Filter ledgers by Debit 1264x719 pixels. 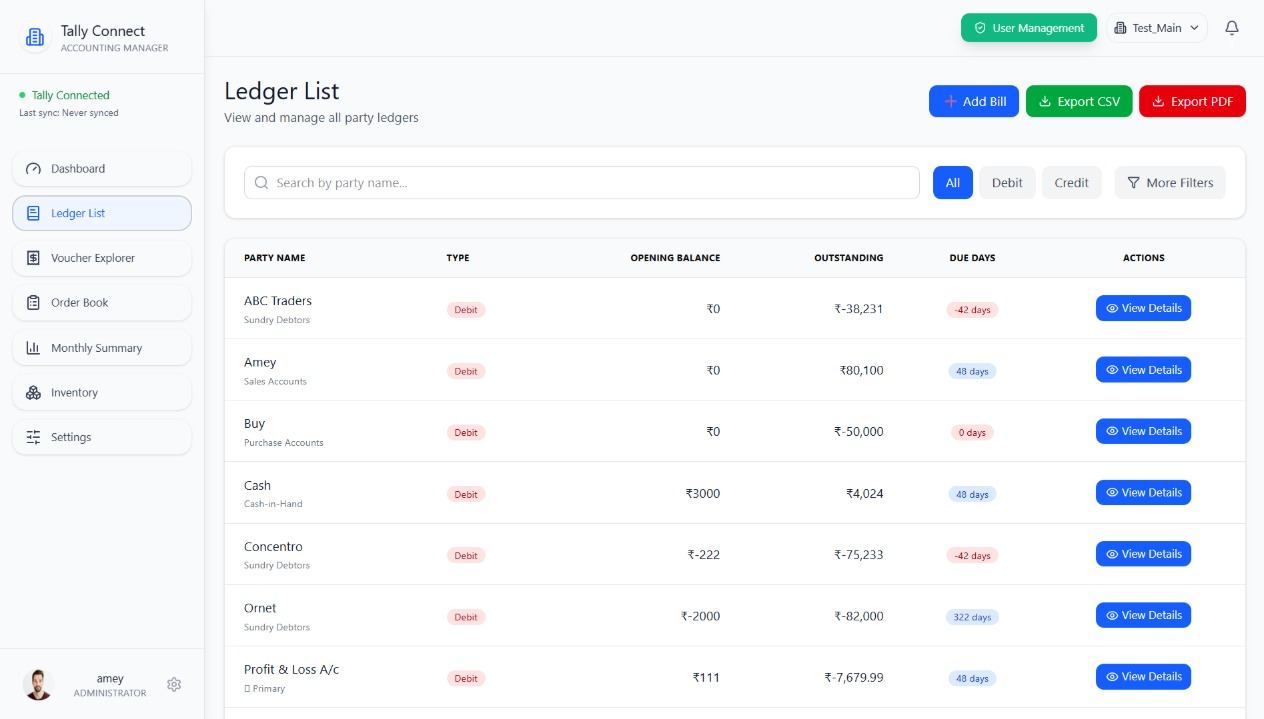point(1007,183)
